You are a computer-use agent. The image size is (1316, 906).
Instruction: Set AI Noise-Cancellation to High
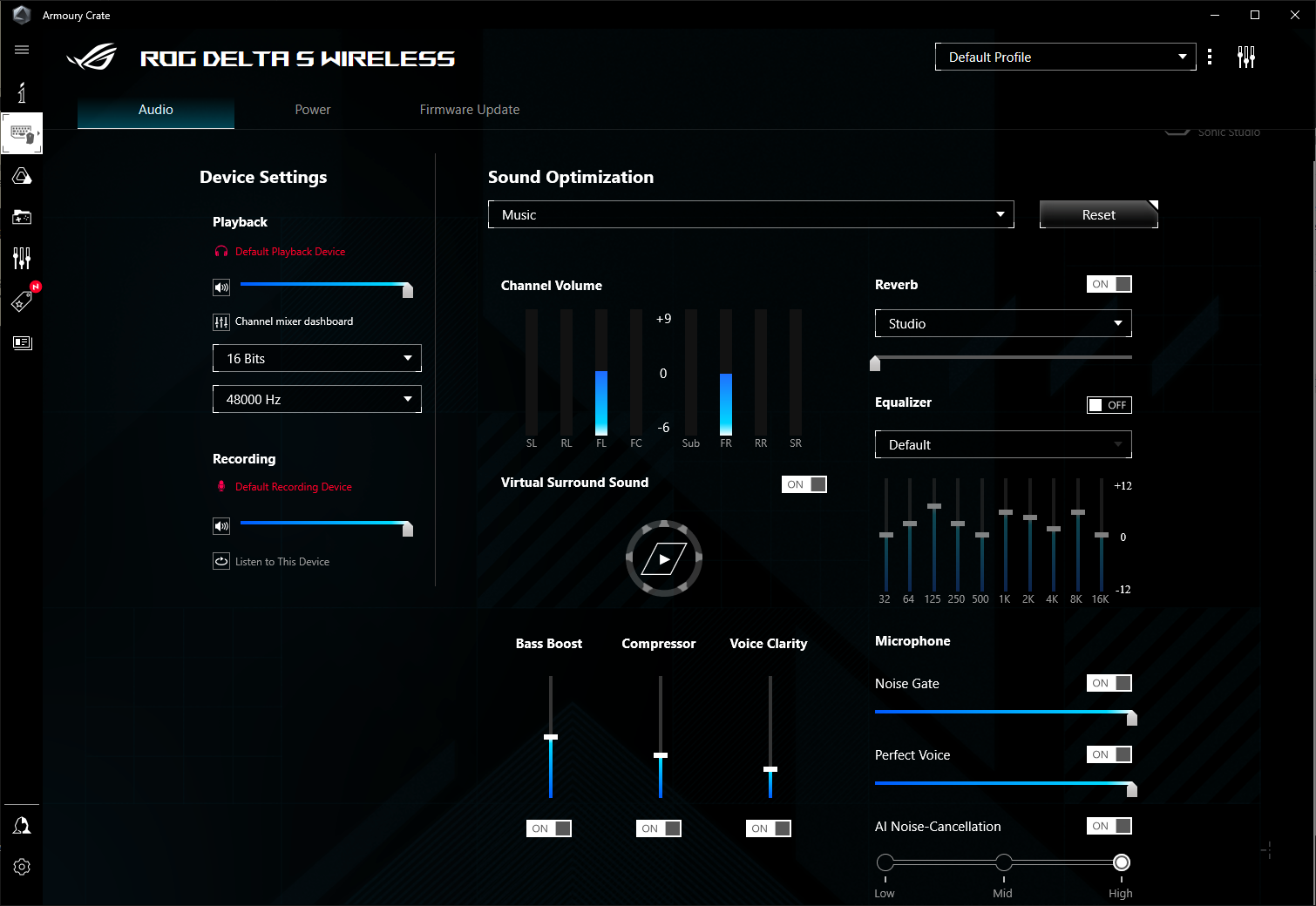[x=1122, y=862]
